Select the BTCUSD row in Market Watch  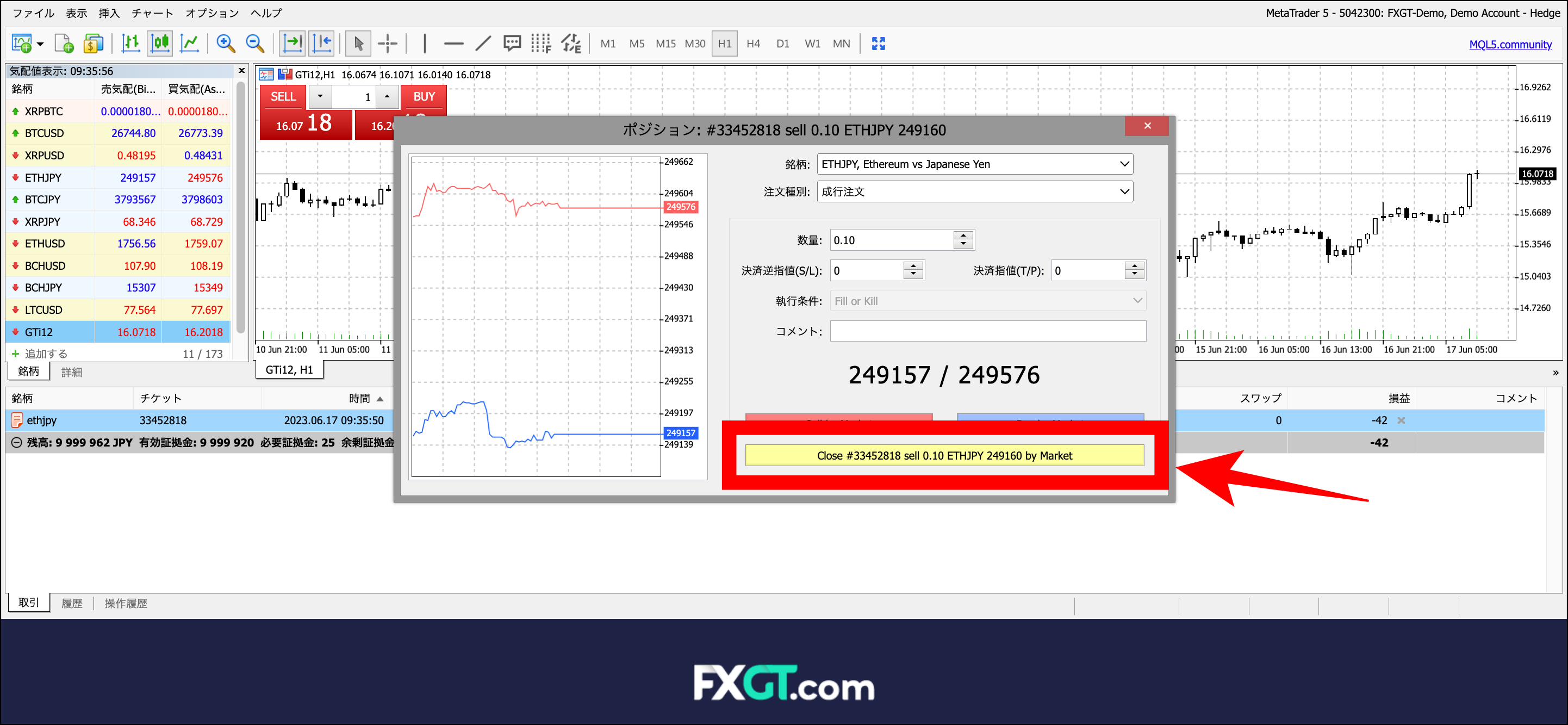119,133
